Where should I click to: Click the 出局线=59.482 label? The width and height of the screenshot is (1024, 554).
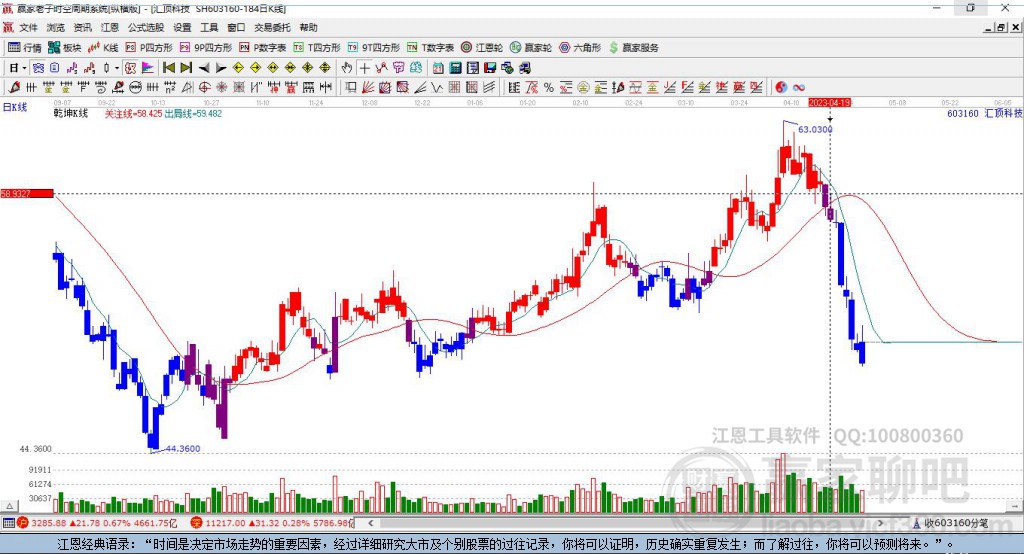193,114
